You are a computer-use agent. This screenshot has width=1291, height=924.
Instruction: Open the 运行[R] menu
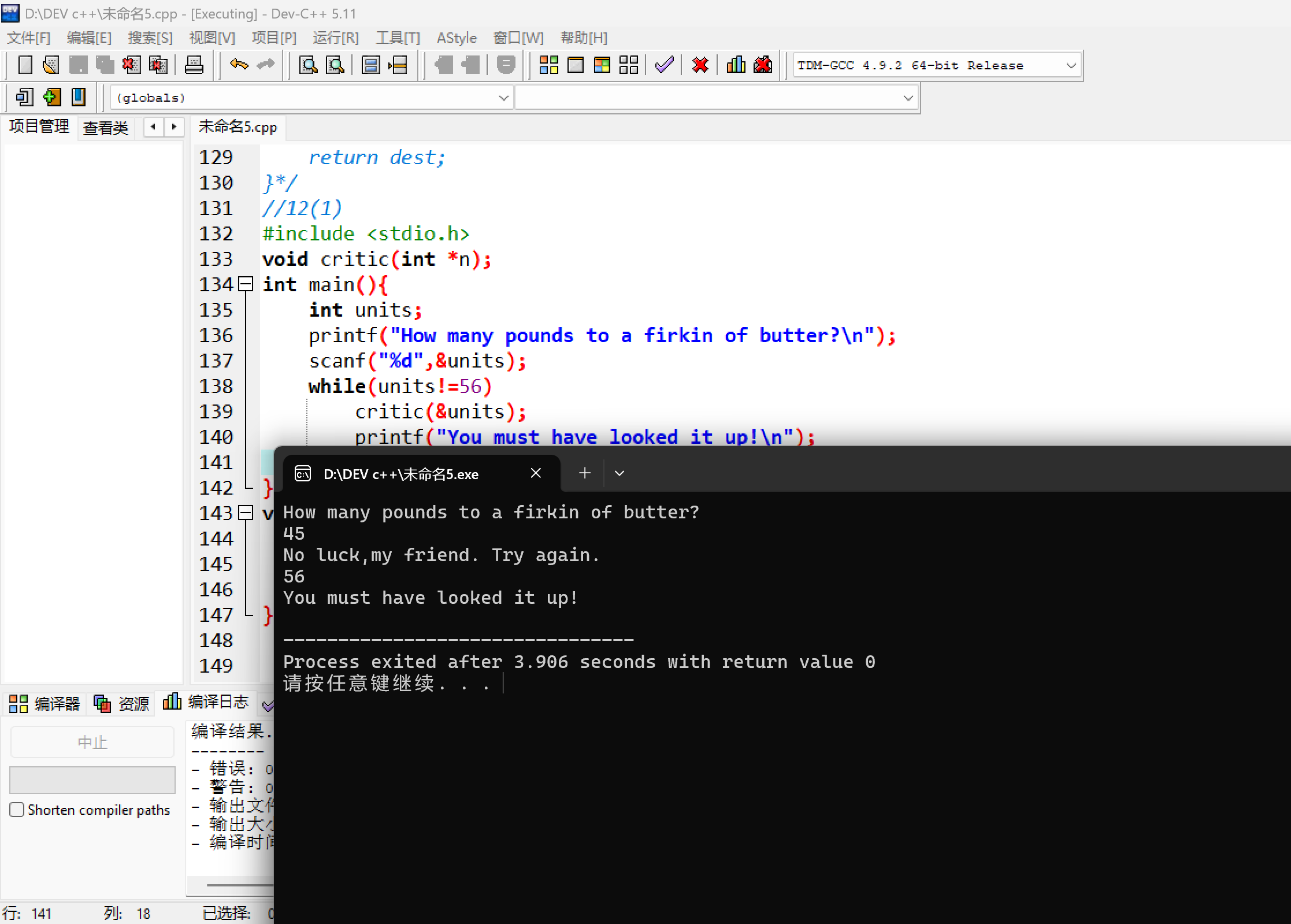click(335, 38)
